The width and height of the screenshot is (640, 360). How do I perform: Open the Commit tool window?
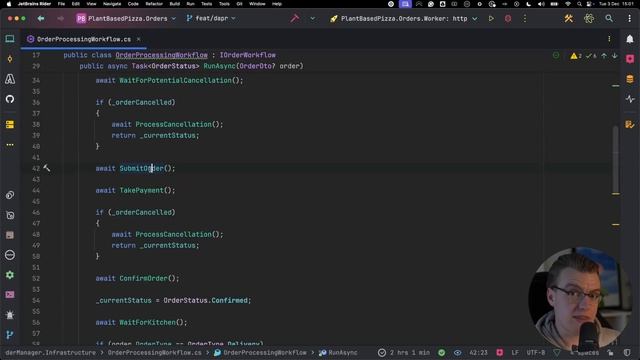[x=10, y=59]
